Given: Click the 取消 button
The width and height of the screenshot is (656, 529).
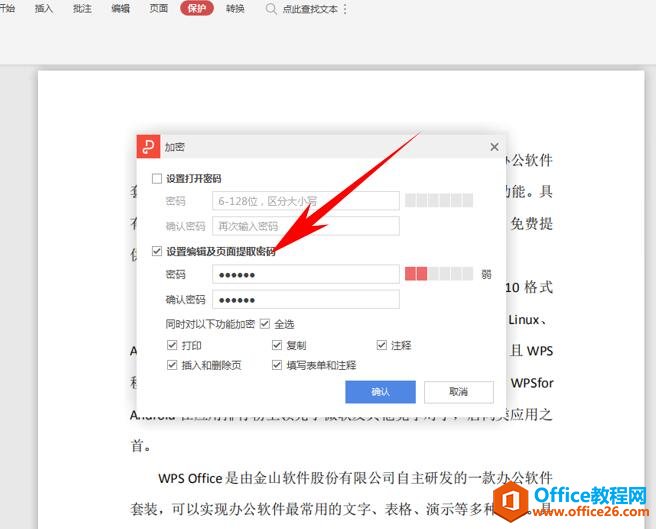Looking at the screenshot, I should pos(459,392).
